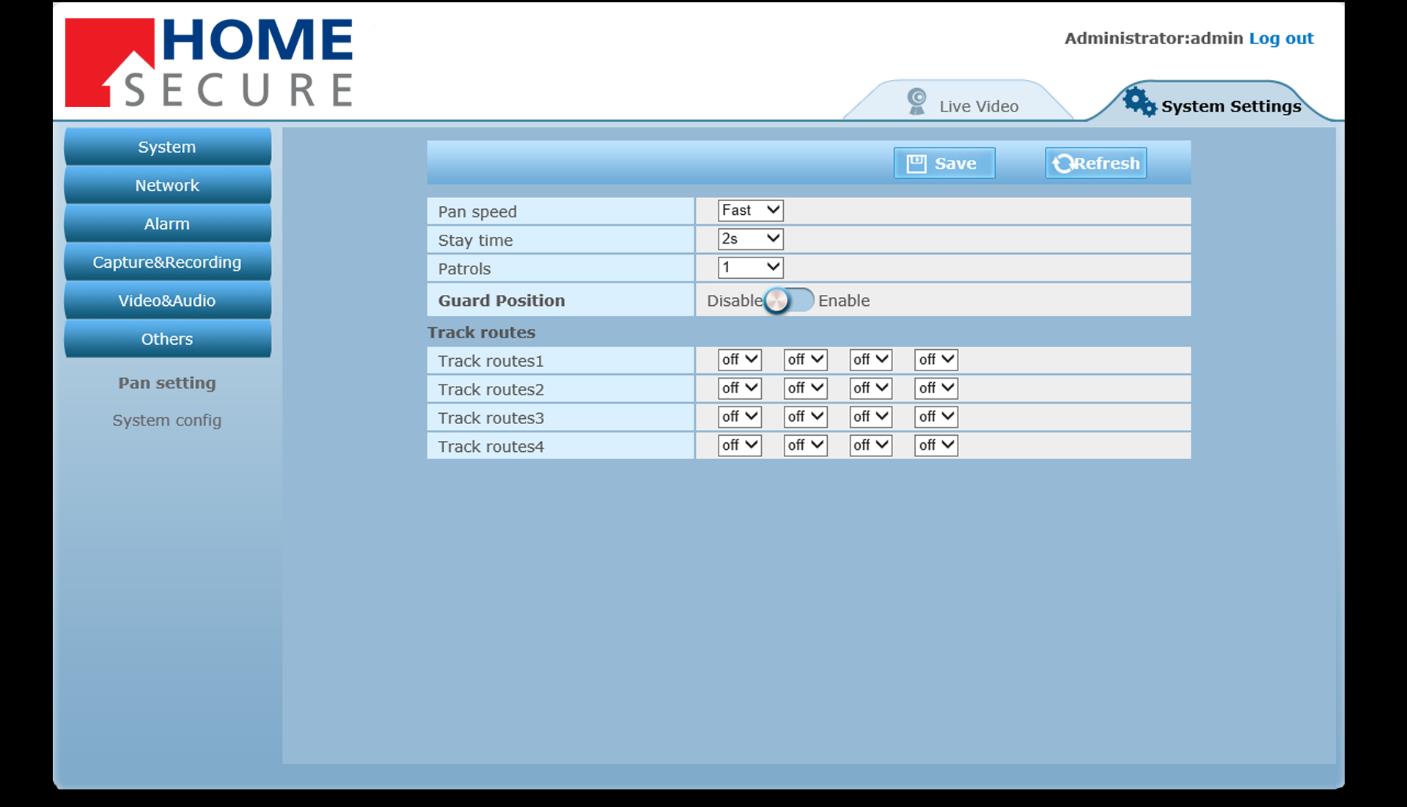Click the Disable label of Guard Position
The width and height of the screenshot is (1407, 807).
pyautogui.click(x=735, y=300)
